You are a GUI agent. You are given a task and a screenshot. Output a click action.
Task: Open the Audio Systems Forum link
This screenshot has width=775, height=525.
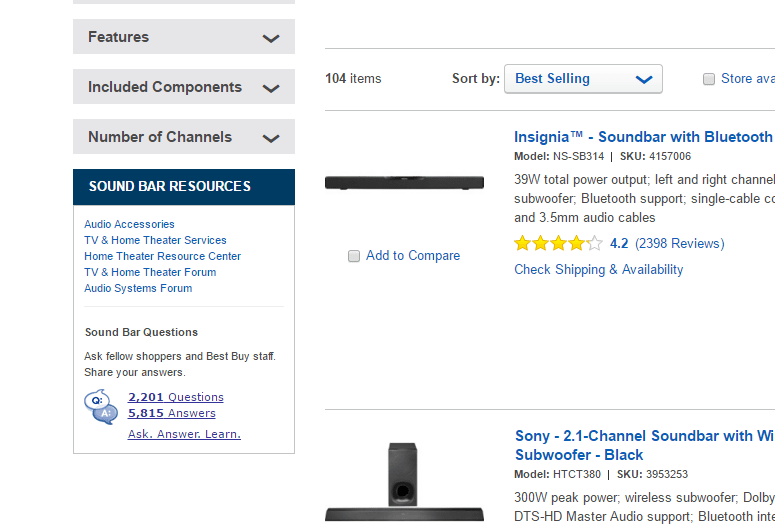click(138, 288)
